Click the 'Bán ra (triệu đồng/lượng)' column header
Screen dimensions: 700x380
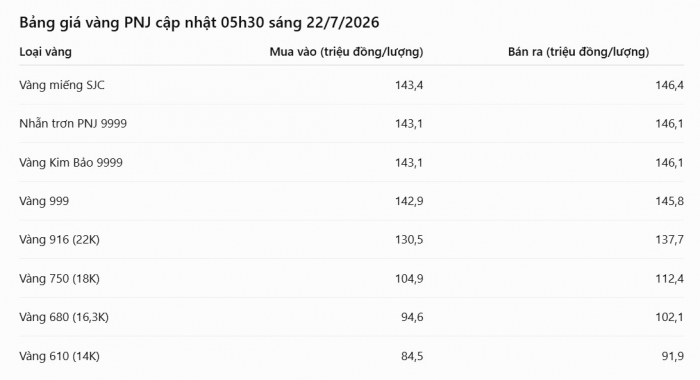tap(578, 52)
